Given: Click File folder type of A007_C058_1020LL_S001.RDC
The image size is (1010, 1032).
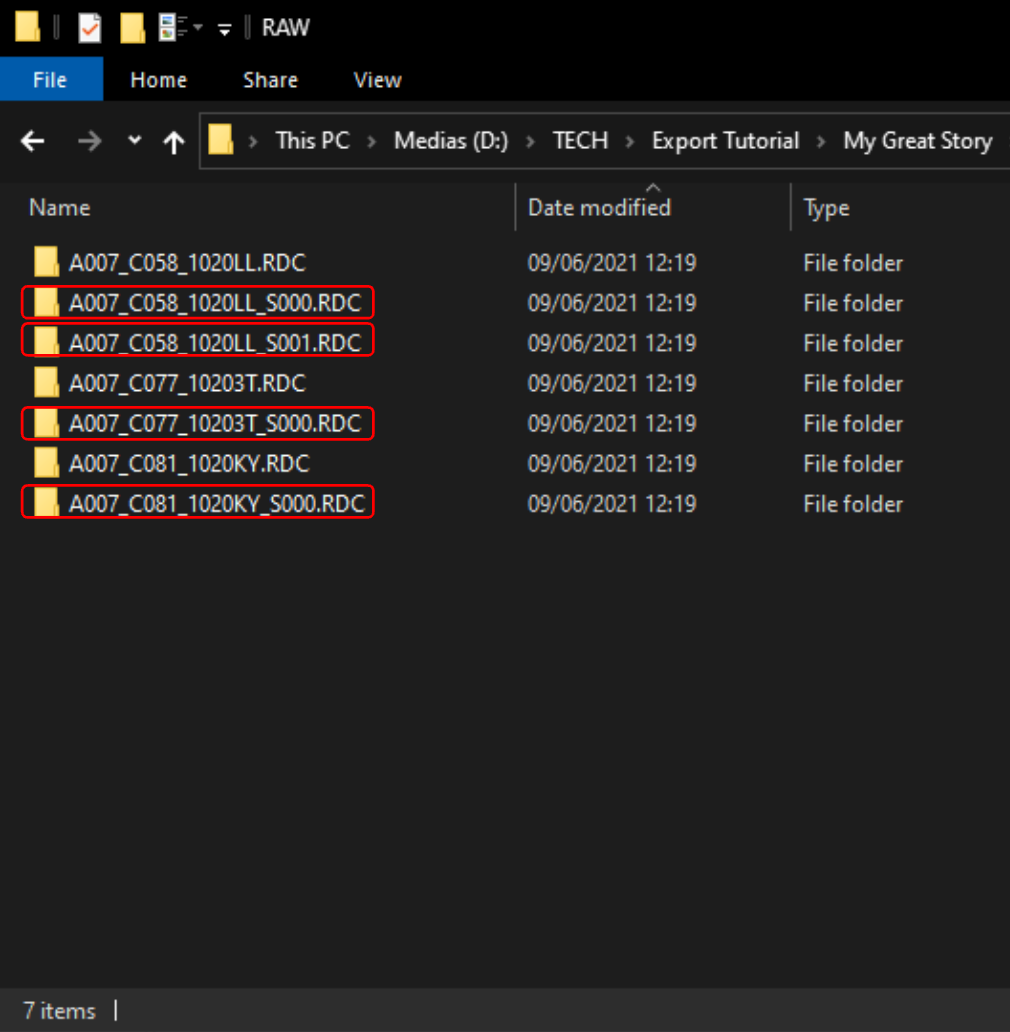Looking at the screenshot, I should 853,343.
